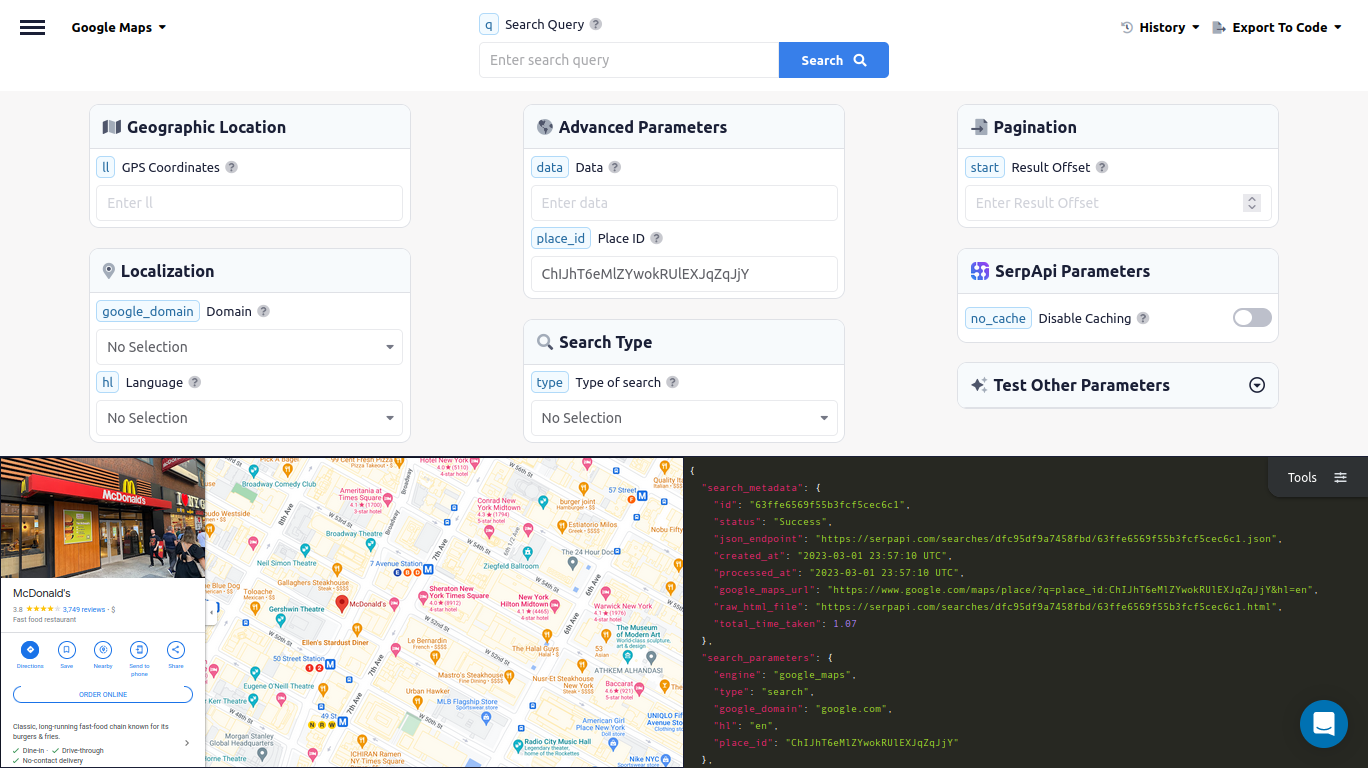Click Ellen's Stardust Diner on map
The image size is (1368, 768).
click(x=334, y=642)
